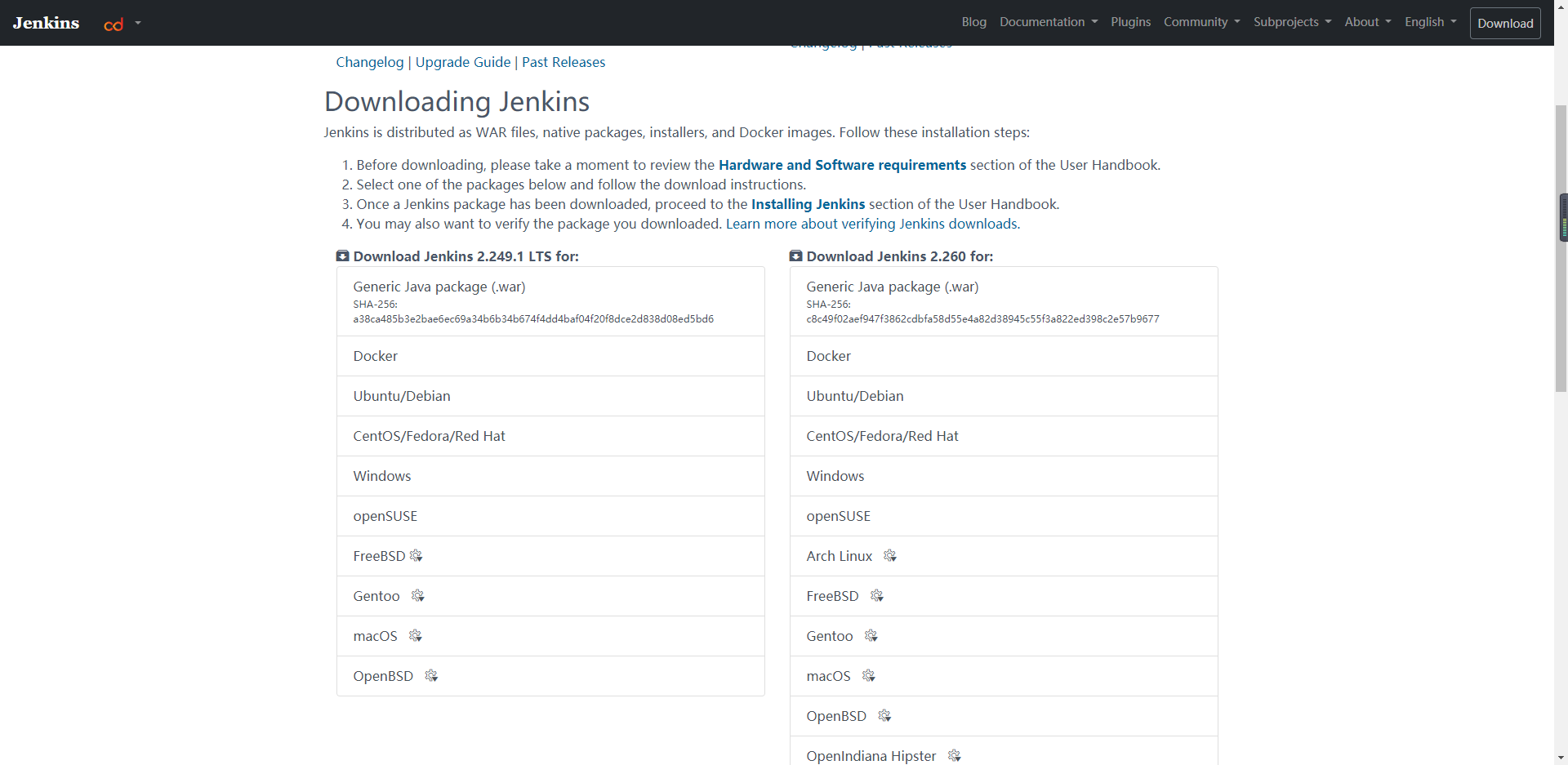The height and width of the screenshot is (765, 1568).
Task: Open Learn more about verifying Jenkins downloads
Action: point(871,224)
